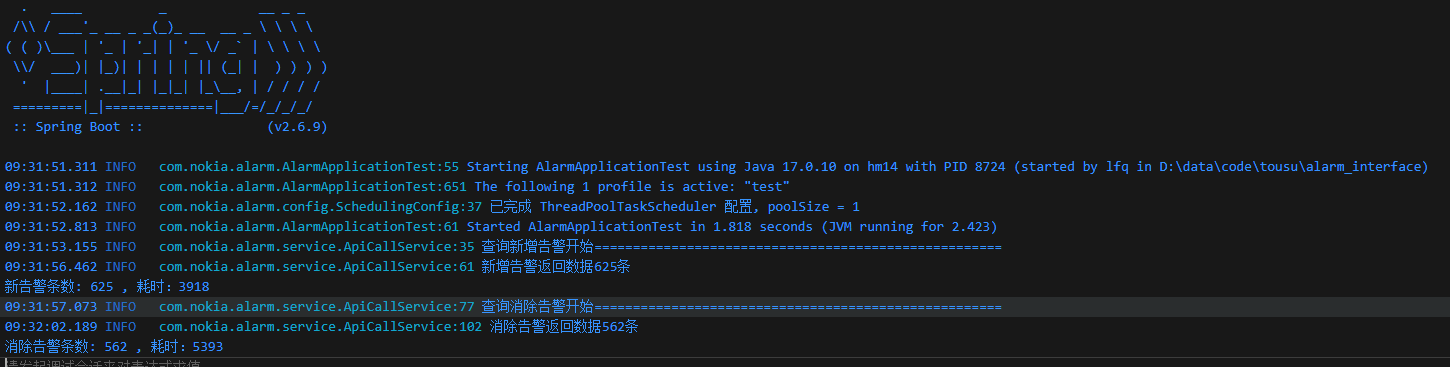
Task: Open the AlarmApplicationTest:651 source reference
Action: [x=312, y=187]
